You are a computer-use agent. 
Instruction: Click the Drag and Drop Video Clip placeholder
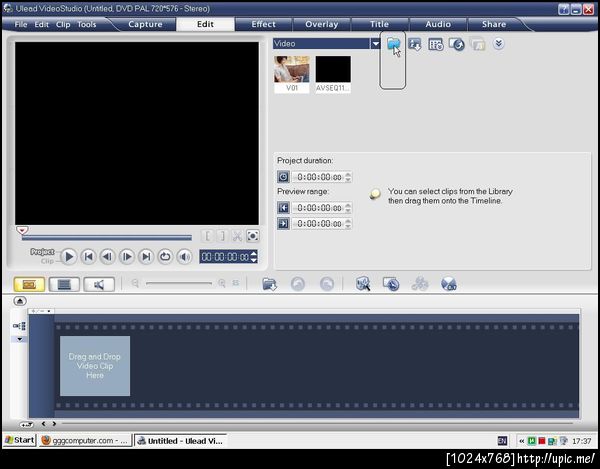click(x=95, y=366)
